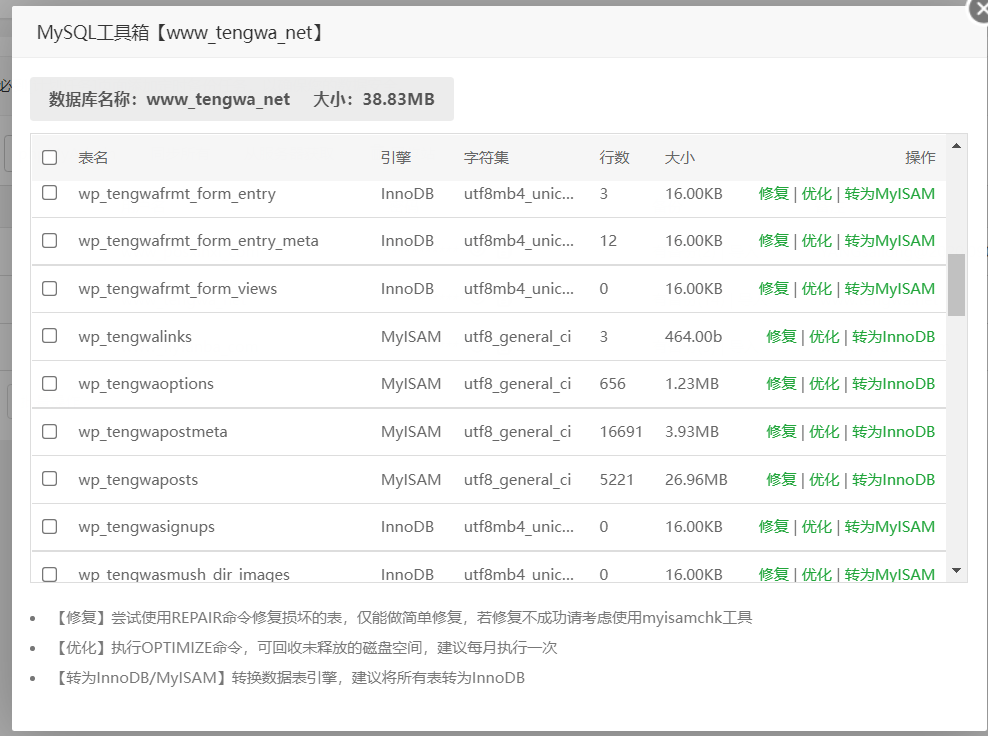Tick the select-all checkbox in table header
The height and width of the screenshot is (736, 988).
(49, 157)
